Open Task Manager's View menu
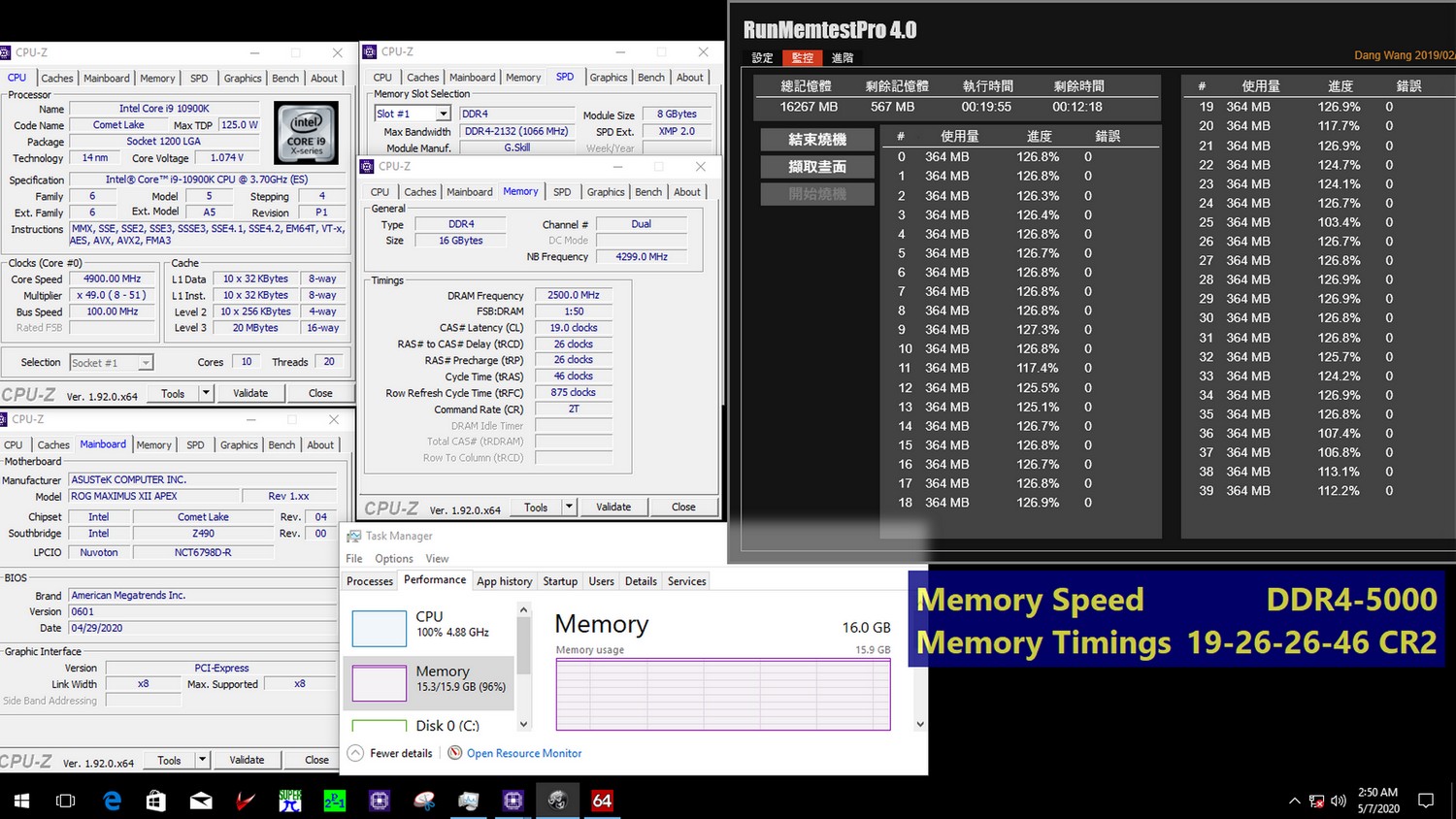Viewport: 1456px width, 819px height. click(438, 559)
